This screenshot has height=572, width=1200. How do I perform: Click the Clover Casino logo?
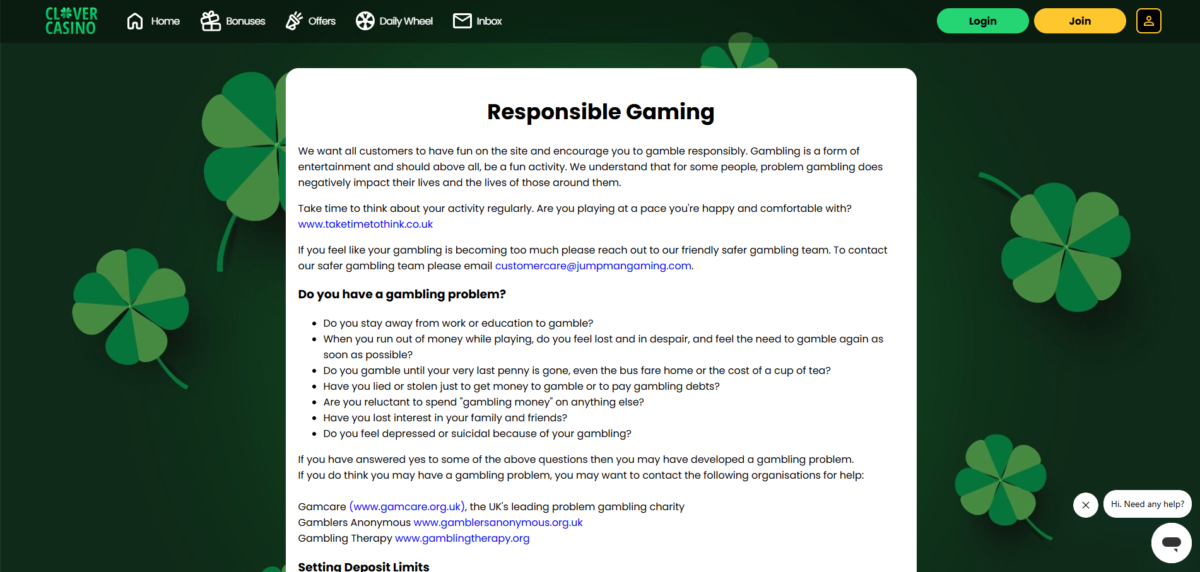(x=71, y=21)
